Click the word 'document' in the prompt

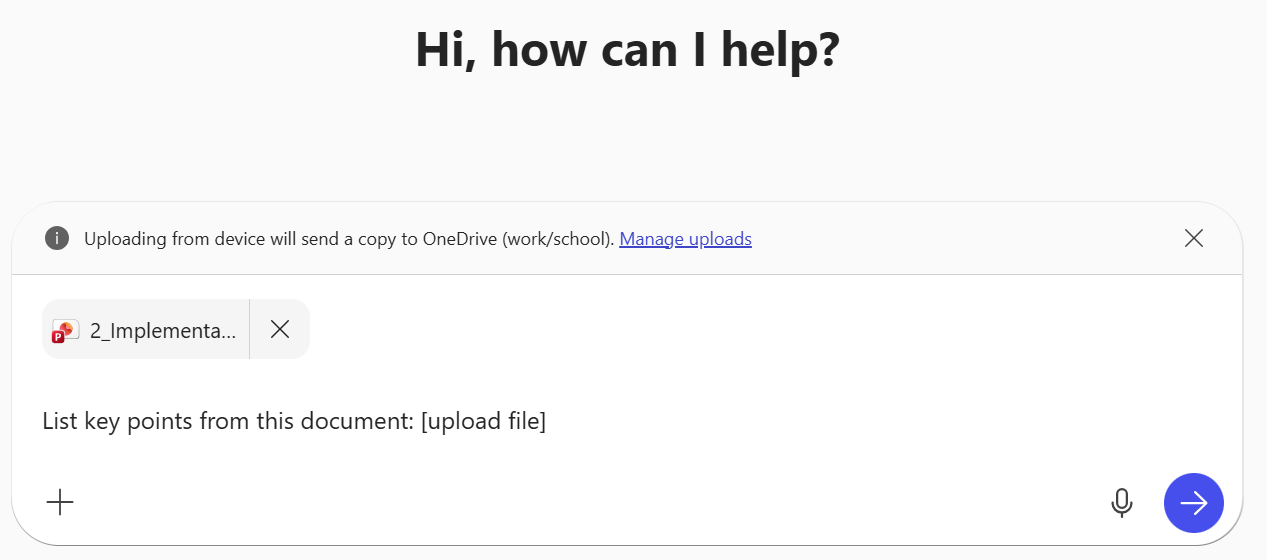(365, 422)
